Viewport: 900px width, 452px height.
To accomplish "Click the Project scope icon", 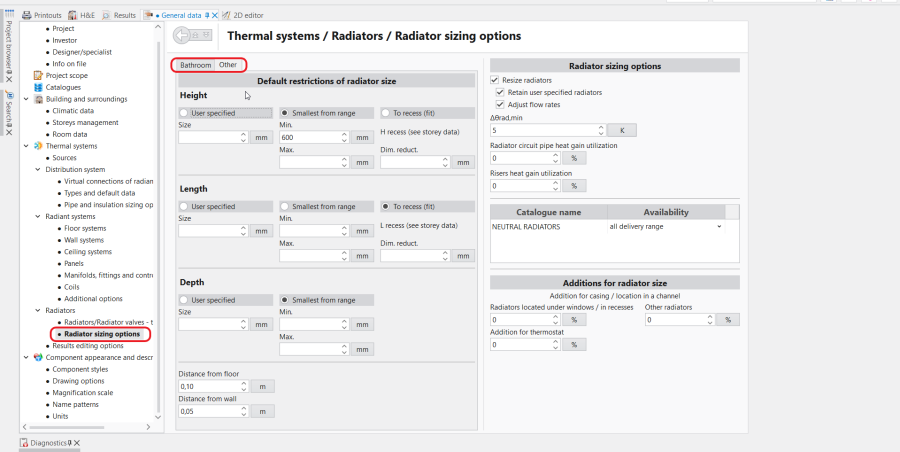I will [38, 75].
